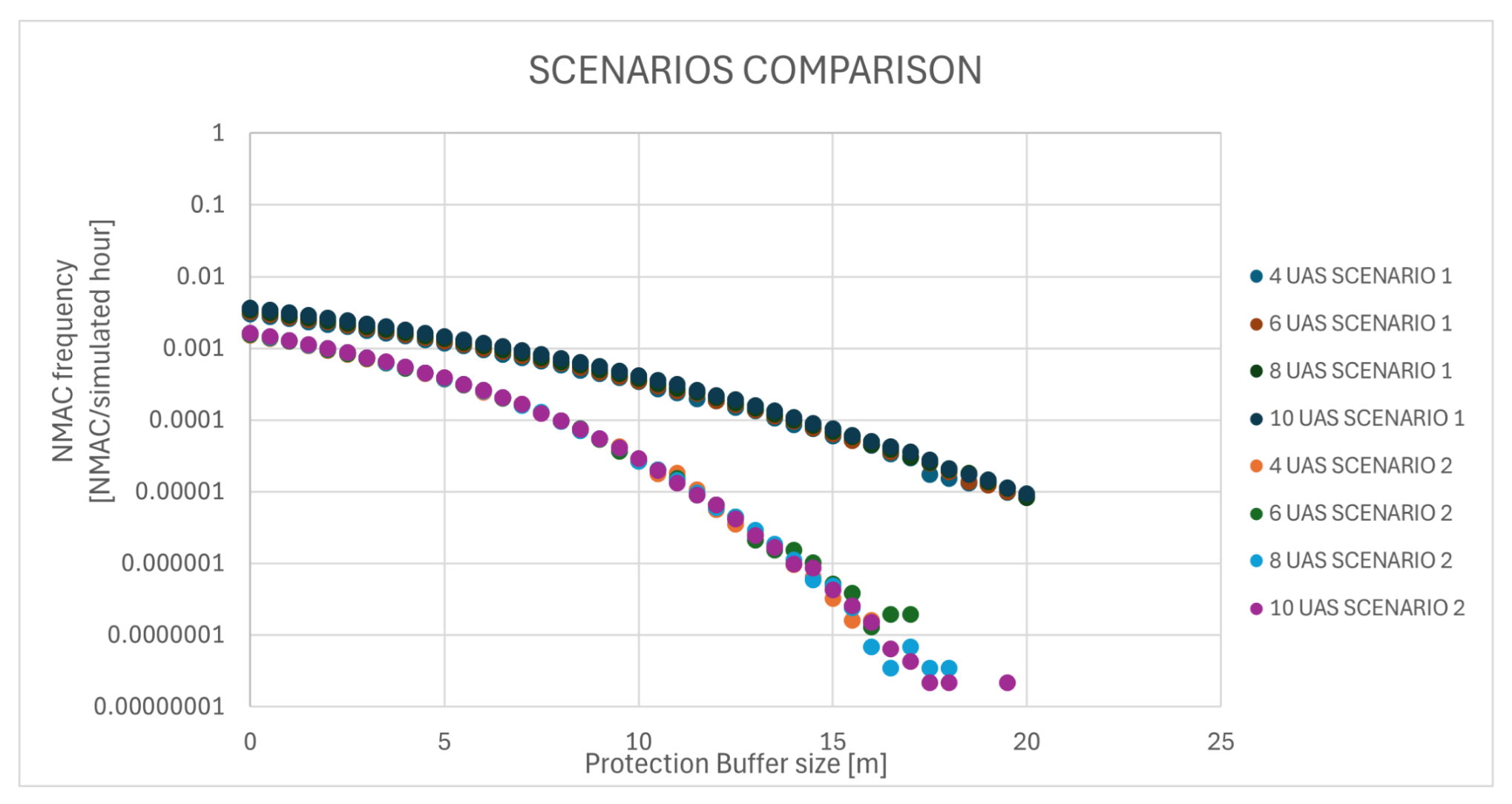
Task: Select the y-axis tick label 0.0001
Action: [186, 421]
